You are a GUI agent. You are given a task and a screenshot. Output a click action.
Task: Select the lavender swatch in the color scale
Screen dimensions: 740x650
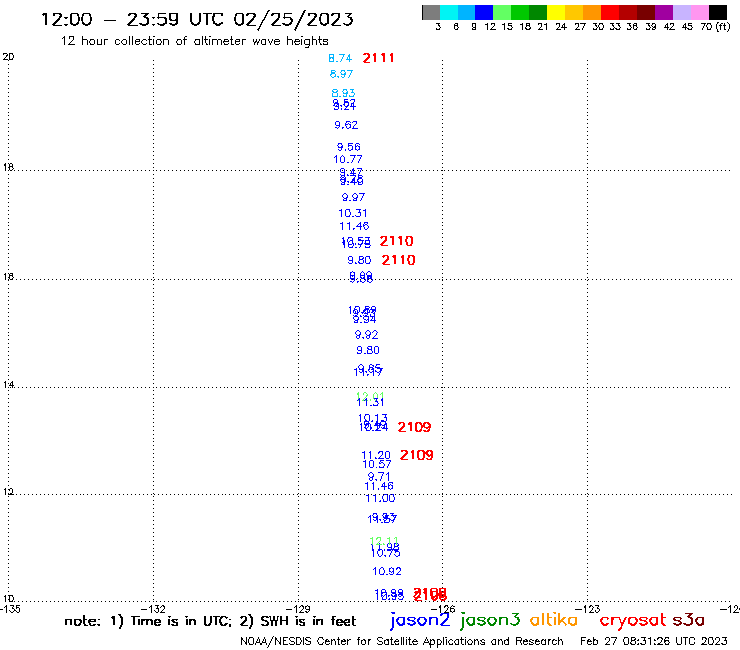click(682, 12)
